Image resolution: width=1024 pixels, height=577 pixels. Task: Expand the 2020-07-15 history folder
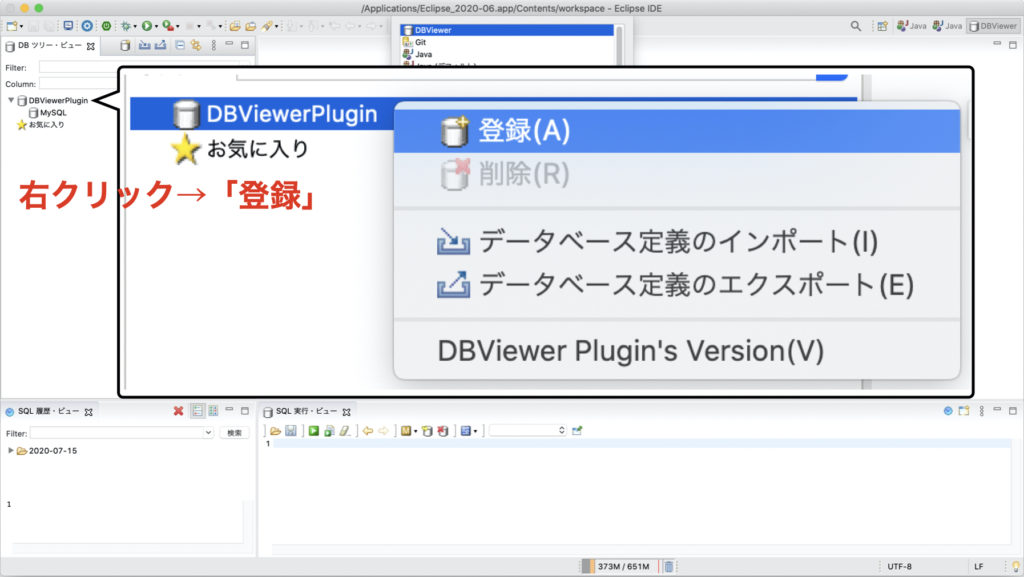(x=10, y=450)
